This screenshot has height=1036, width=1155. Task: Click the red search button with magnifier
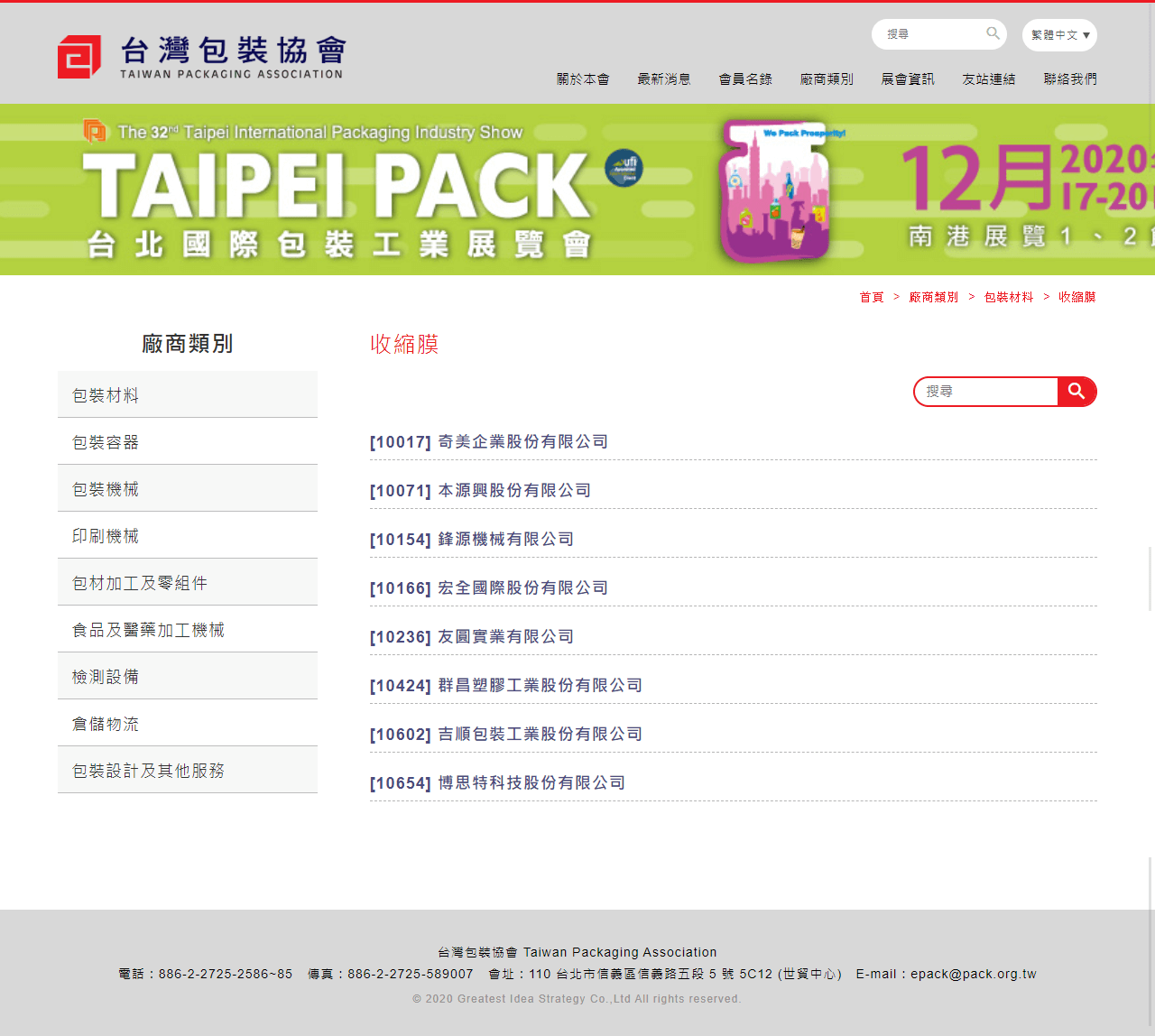(1076, 392)
